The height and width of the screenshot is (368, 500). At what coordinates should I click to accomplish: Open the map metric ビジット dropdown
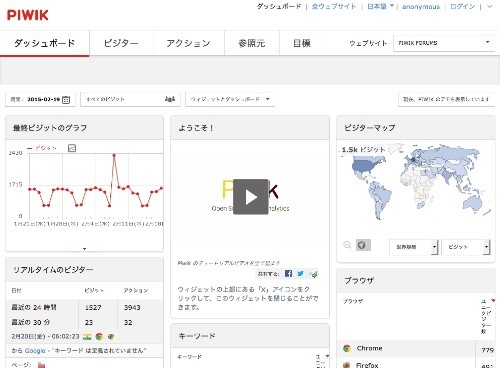[x=466, y=247]
